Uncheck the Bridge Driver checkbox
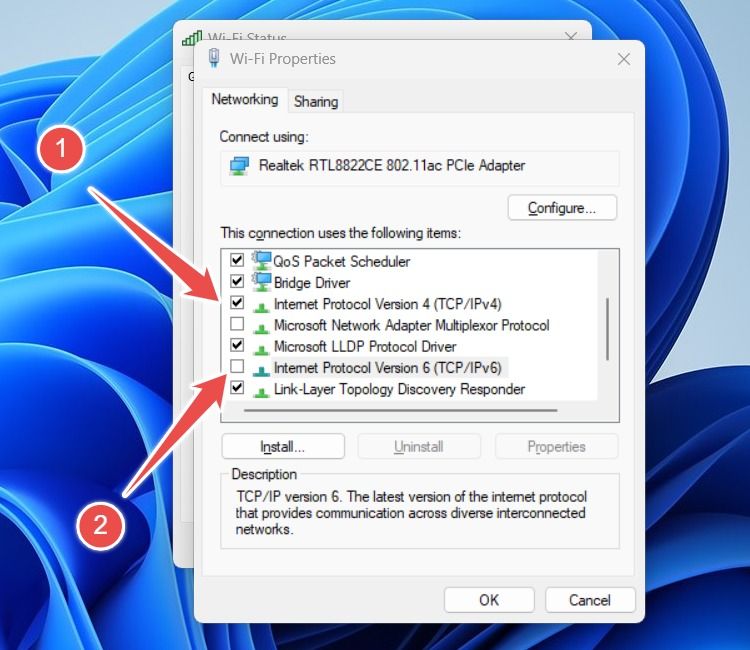The height and width of the screenshot is (650, 750). [x=237, y=281]
